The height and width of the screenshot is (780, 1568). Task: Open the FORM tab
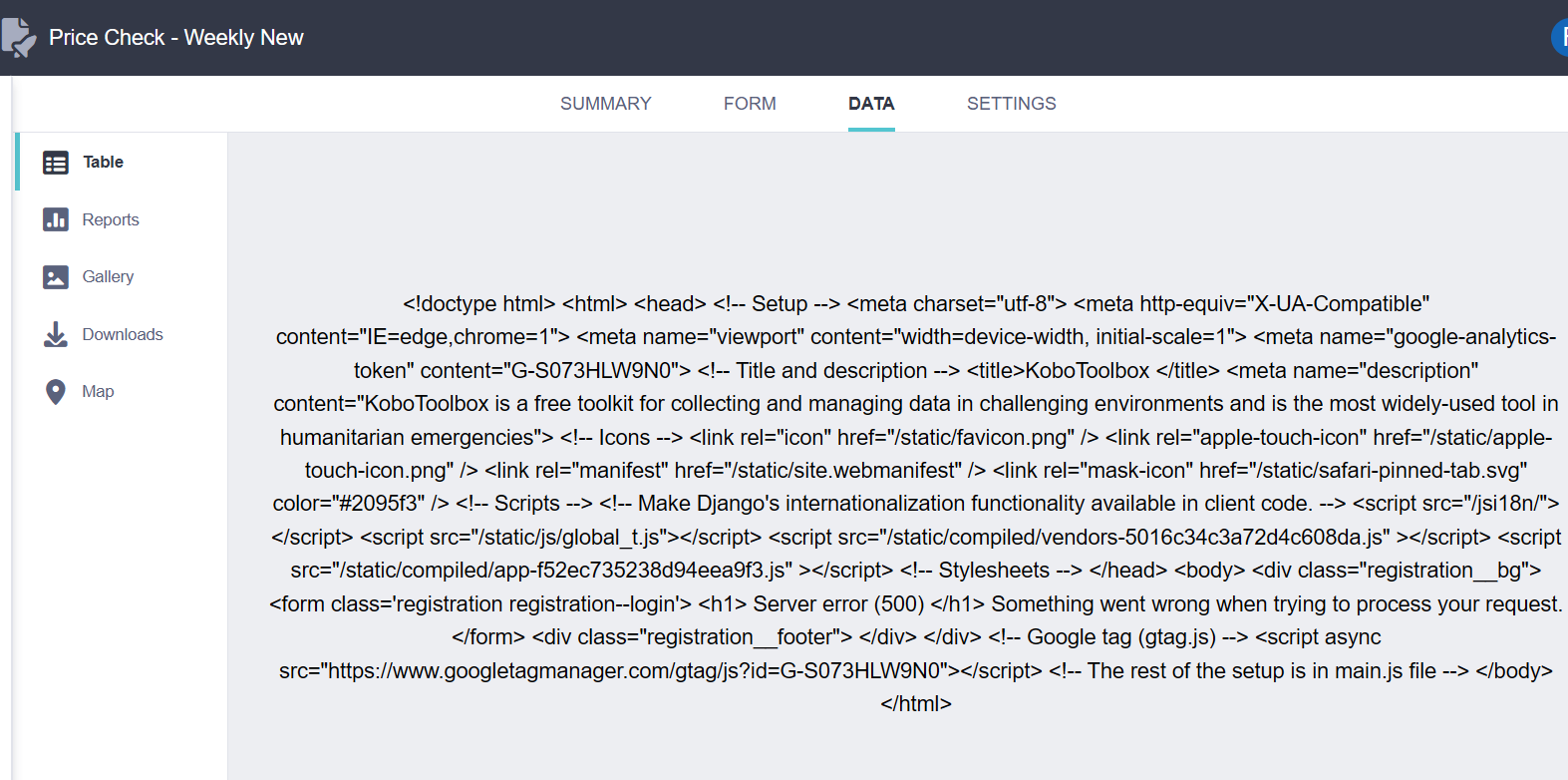click(x=750, y=104)
